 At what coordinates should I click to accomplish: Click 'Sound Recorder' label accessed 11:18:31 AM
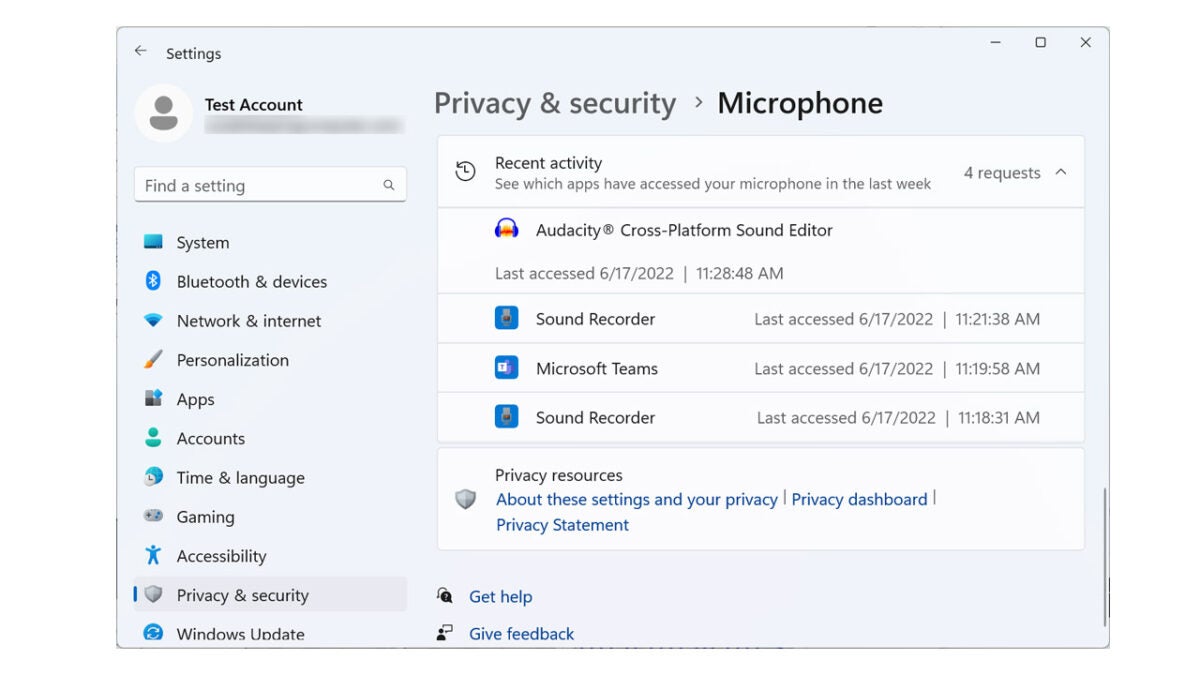pyautogui.click(x=595, y=417)
